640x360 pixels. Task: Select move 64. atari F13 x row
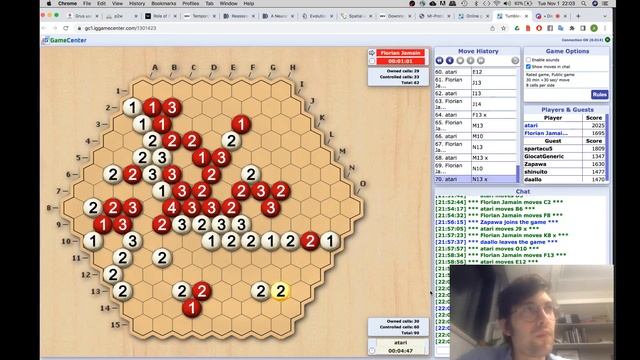(x=476, y=115)
